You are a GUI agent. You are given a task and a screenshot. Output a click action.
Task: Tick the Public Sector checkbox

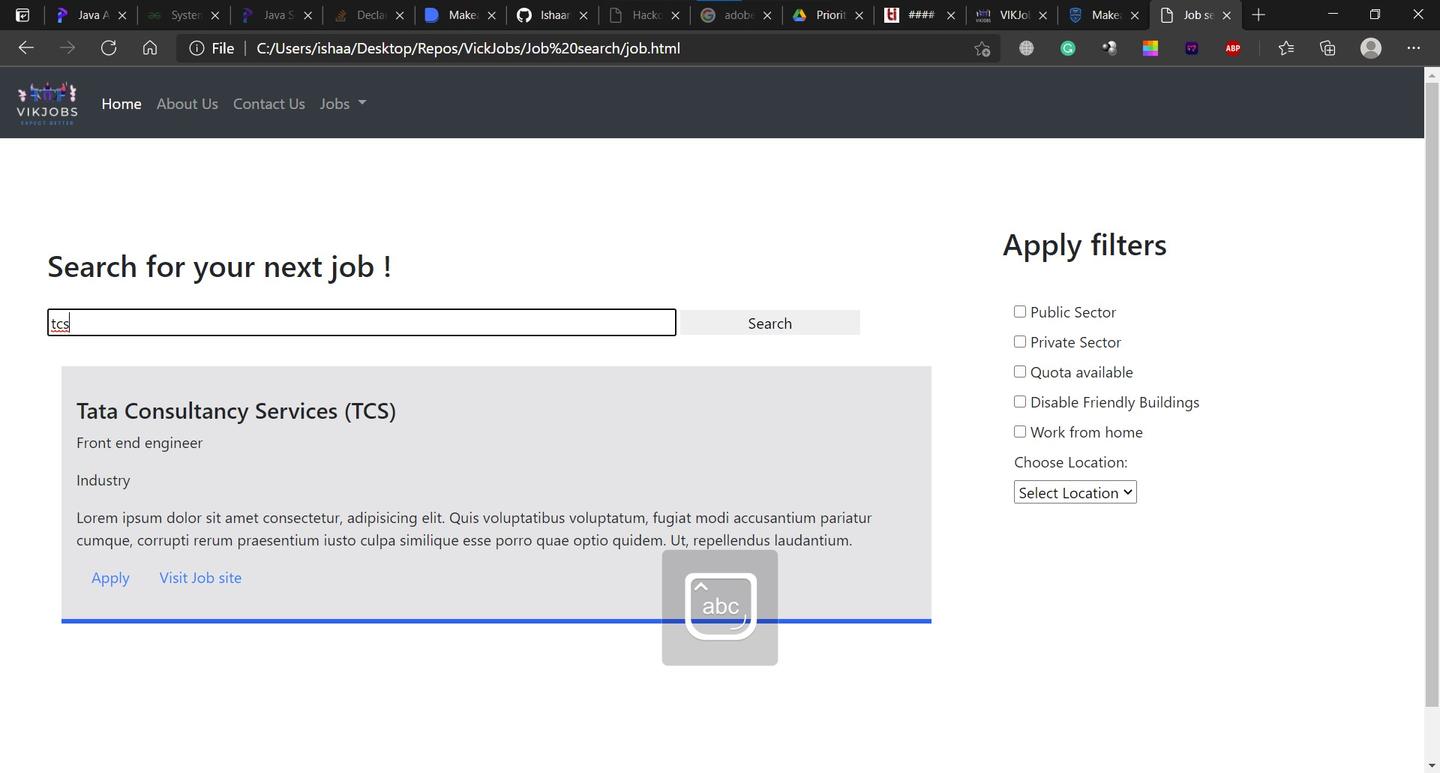1020,312
